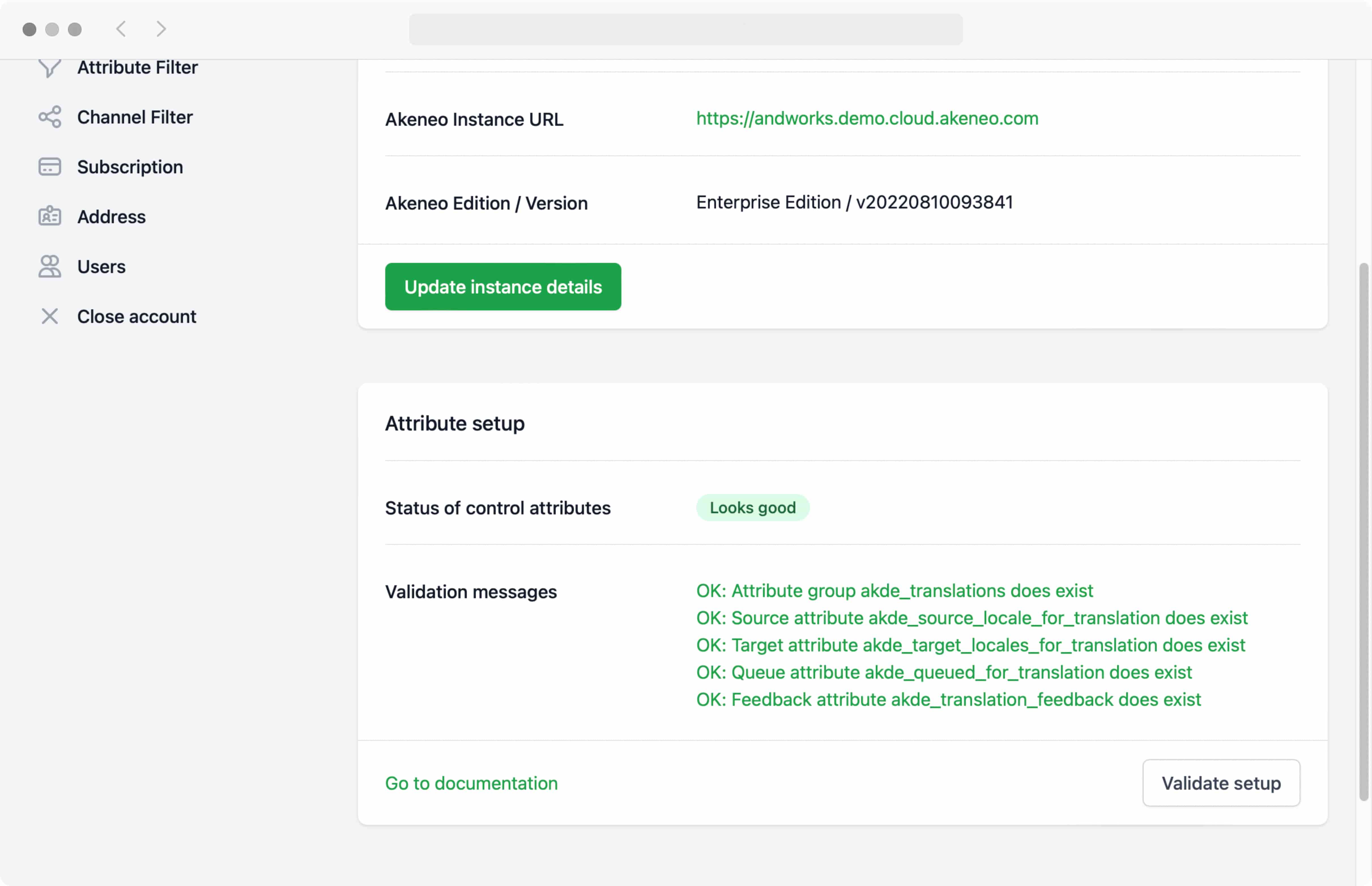Viewport: 1372px width, 886px height.
Task: Click the browser address bar
Action: pyautogui.click(x=685, y=29)
